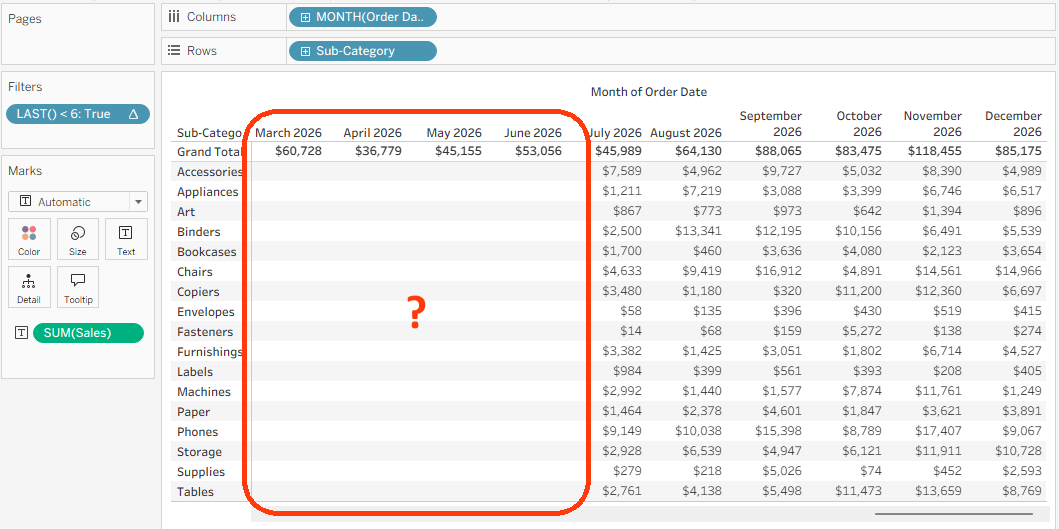Select the Supplies row label
The width and height of the screenshot is (1059, 529).
[201, 472]
